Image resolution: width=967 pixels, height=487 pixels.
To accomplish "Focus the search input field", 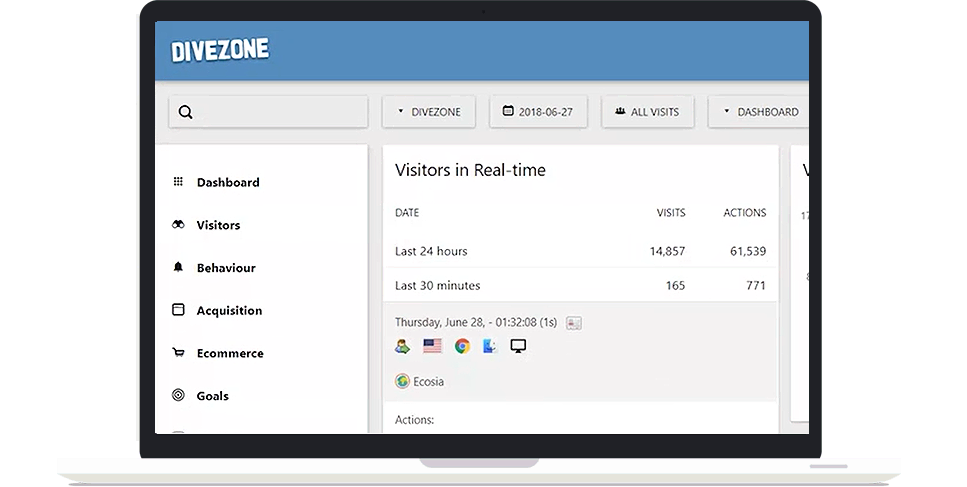I will click(268, 112).
